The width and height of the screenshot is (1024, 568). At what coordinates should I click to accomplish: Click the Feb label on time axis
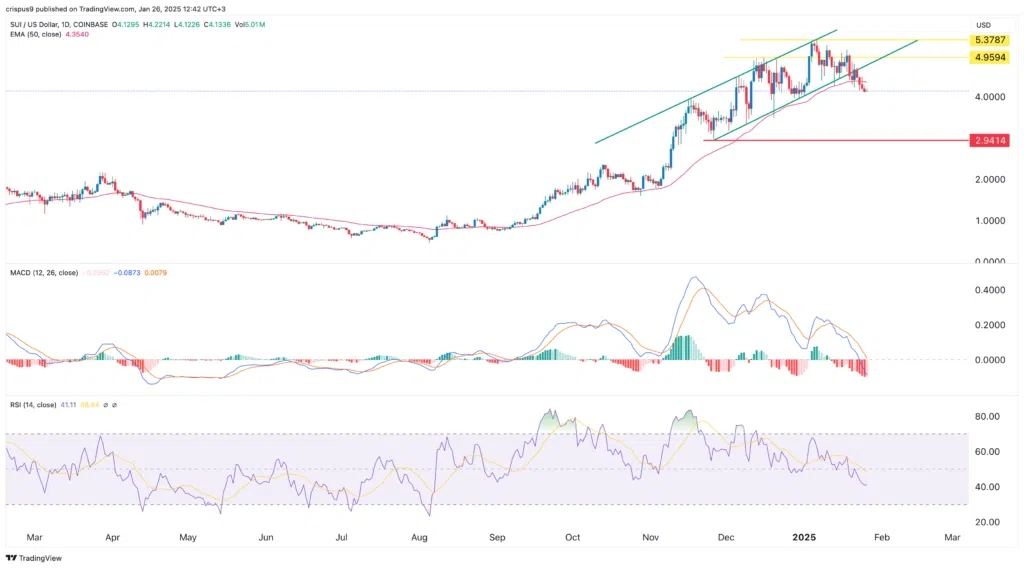click(x=882, y=537)
